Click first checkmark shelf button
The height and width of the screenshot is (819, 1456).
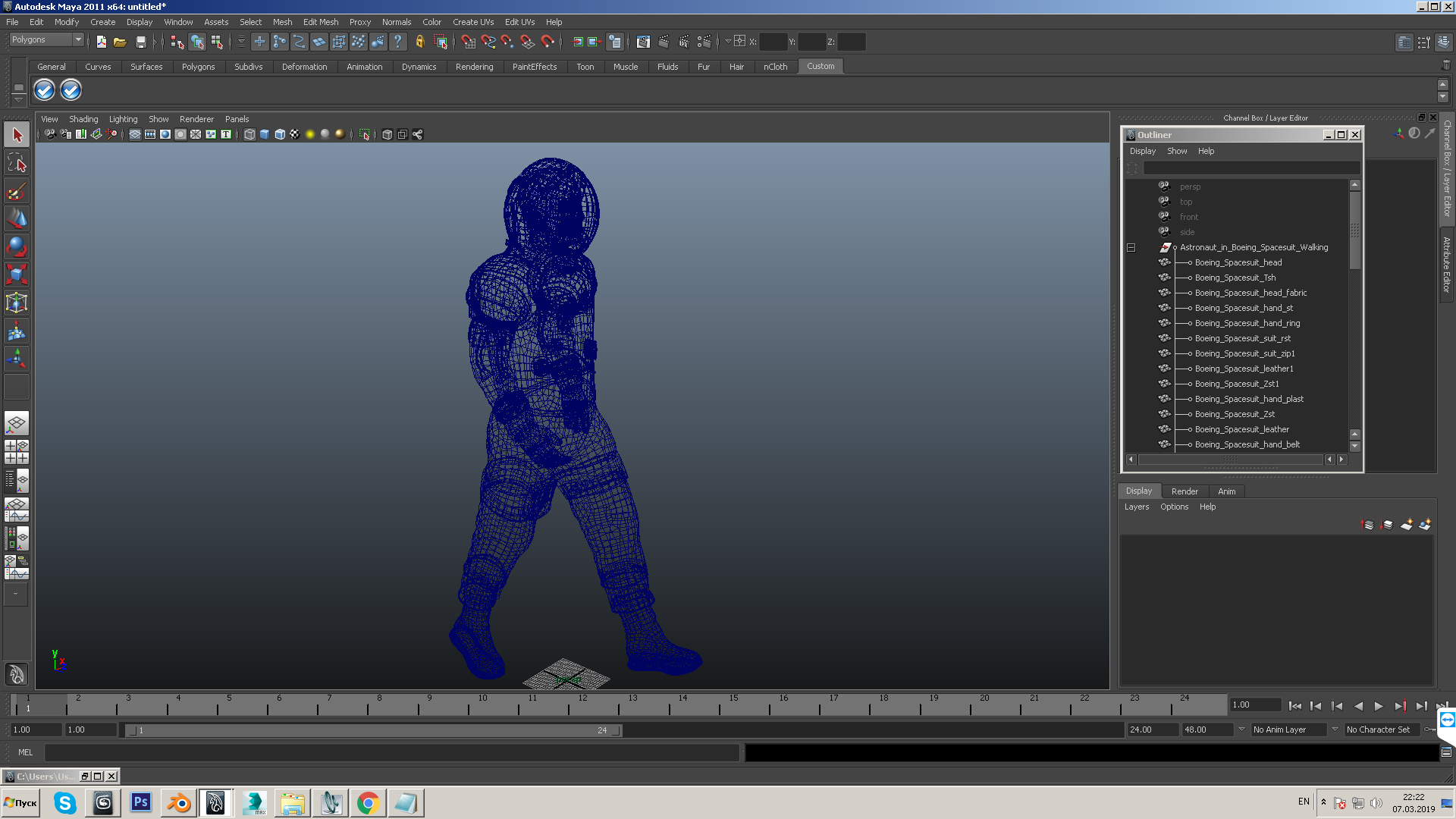(x=45, y=90)
